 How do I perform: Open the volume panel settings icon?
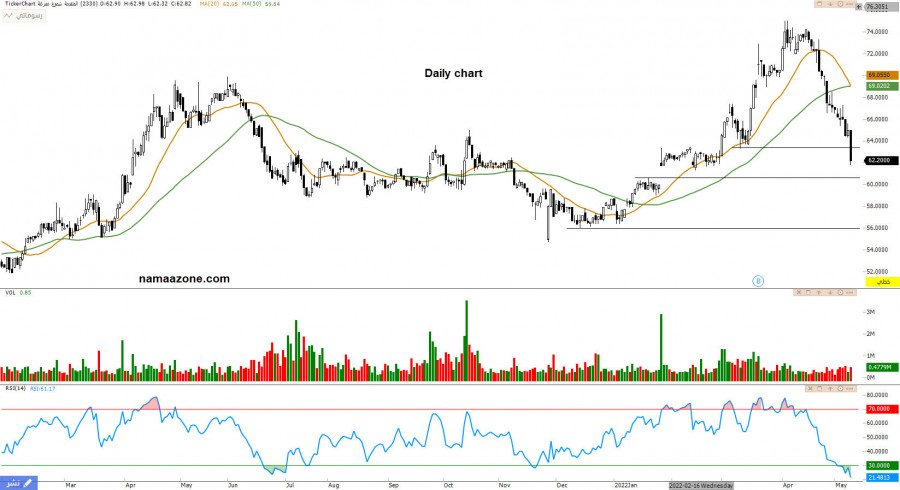coord(842,292)
